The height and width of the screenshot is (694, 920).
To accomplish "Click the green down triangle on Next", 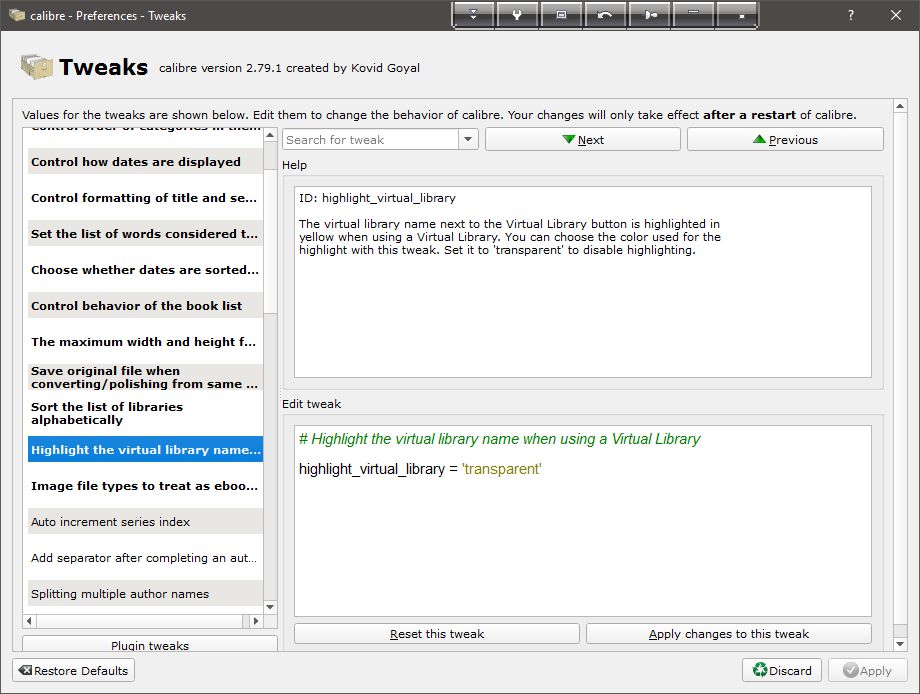I will coord(568,139).
